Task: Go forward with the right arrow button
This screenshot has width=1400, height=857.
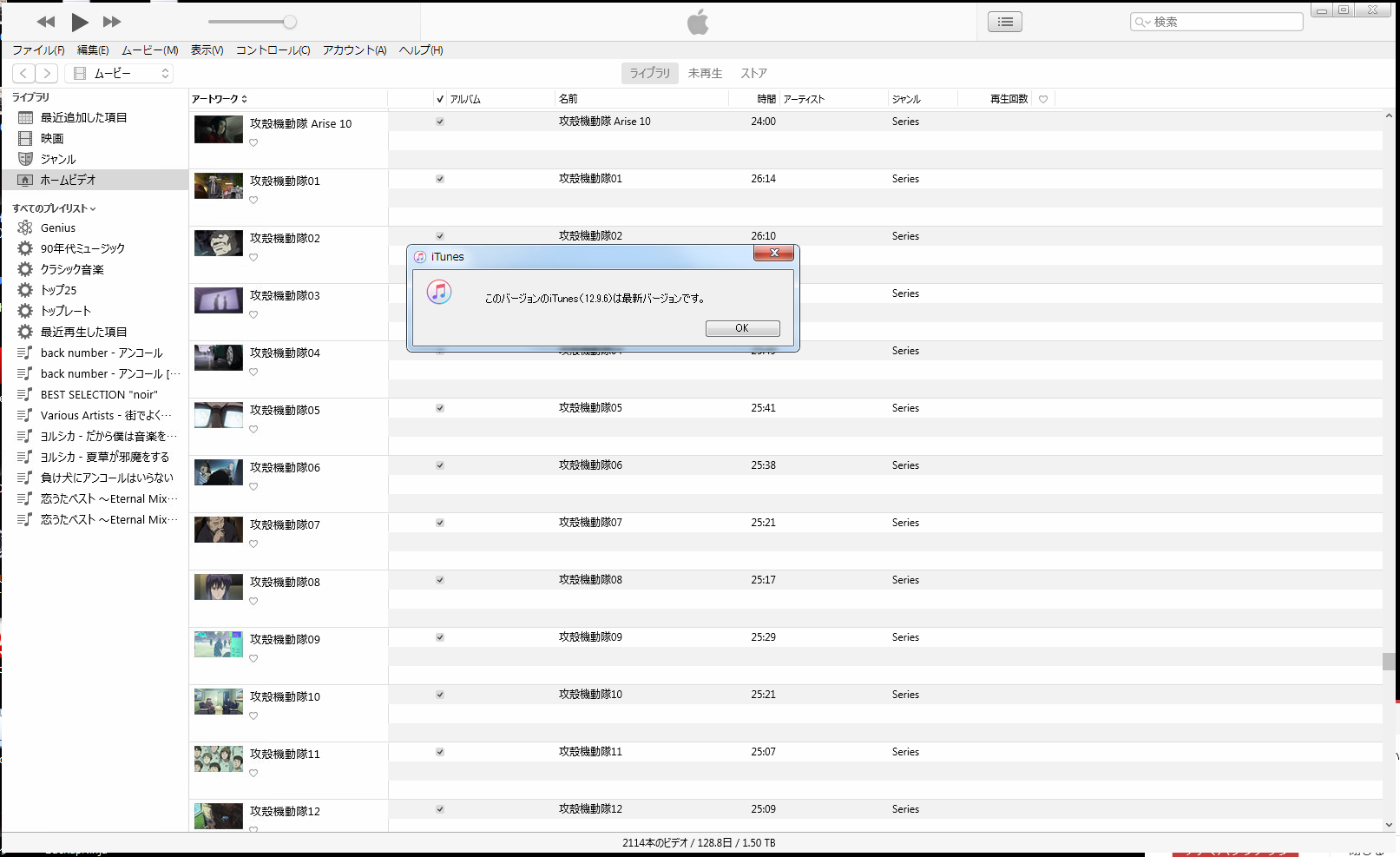Action: pyautogui.click(x=47, y=74)
